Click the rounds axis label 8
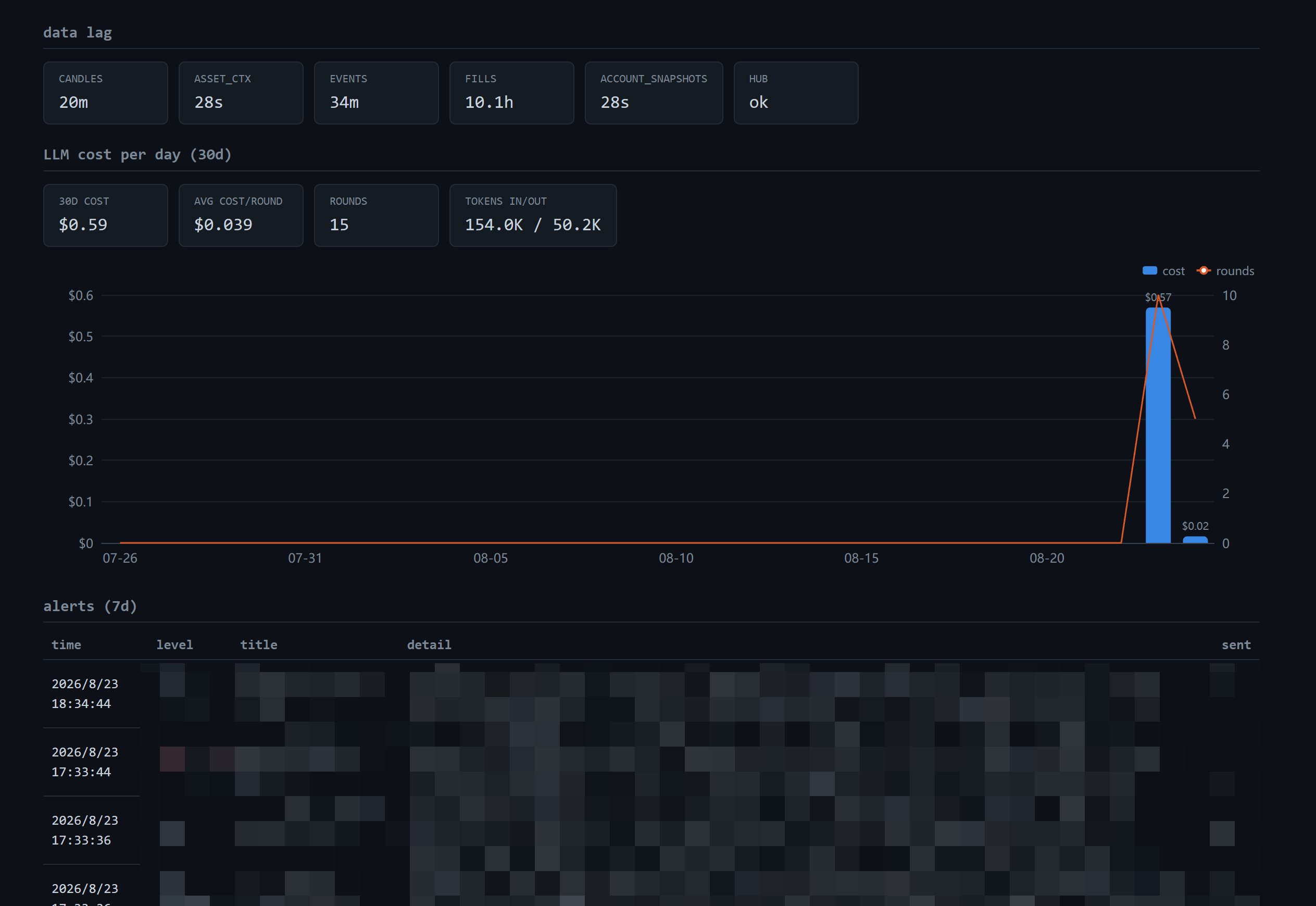 click(1226, 344)
